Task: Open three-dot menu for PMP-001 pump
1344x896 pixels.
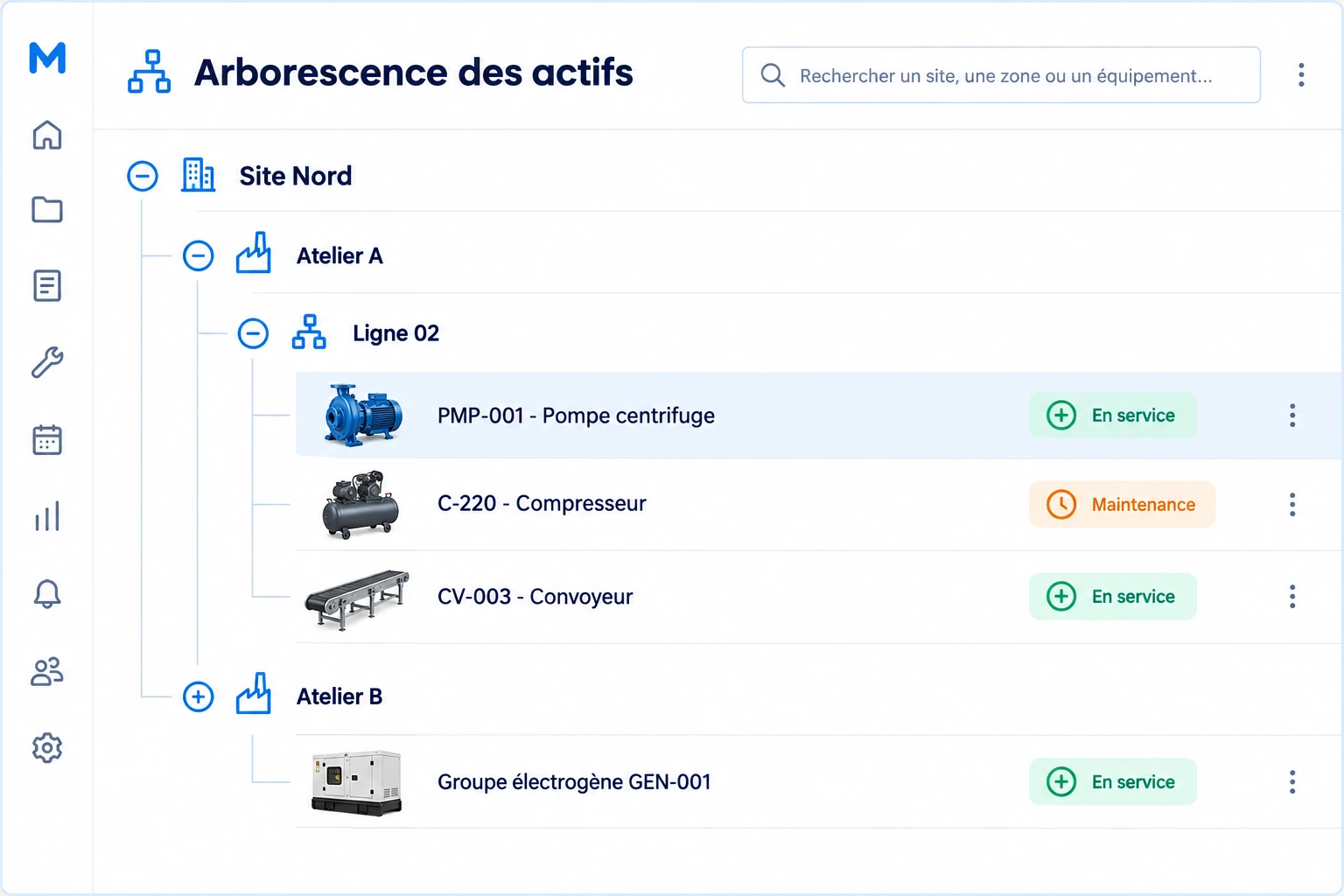Action: coord(1292,416)
